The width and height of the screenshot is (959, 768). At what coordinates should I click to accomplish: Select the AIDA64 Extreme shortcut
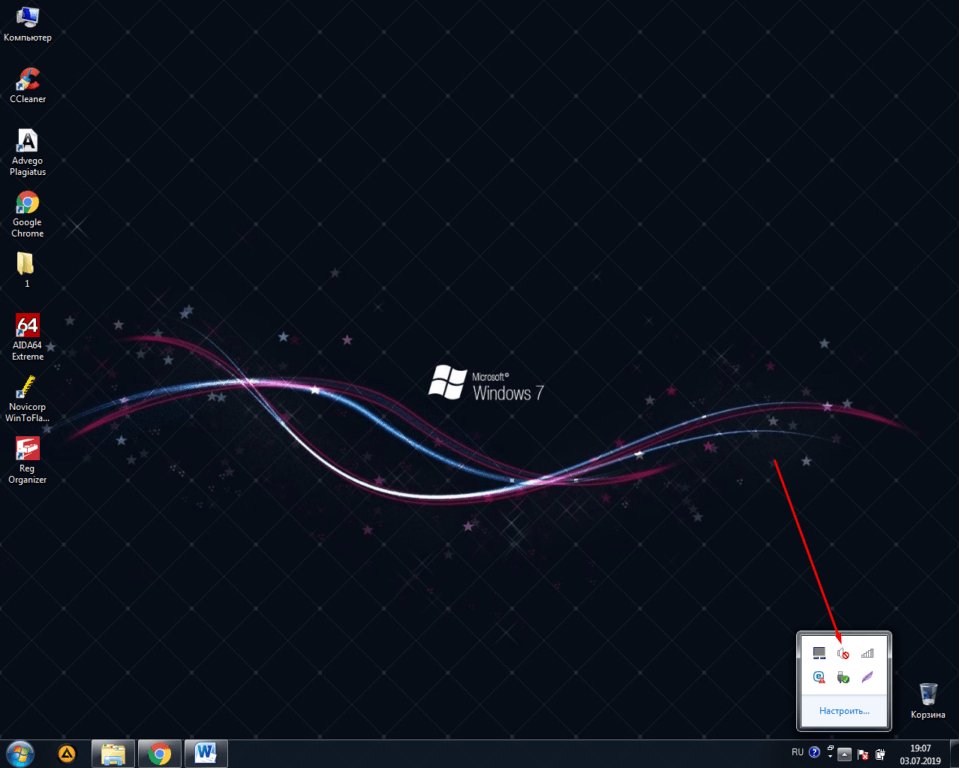click(x=28, y=337)
